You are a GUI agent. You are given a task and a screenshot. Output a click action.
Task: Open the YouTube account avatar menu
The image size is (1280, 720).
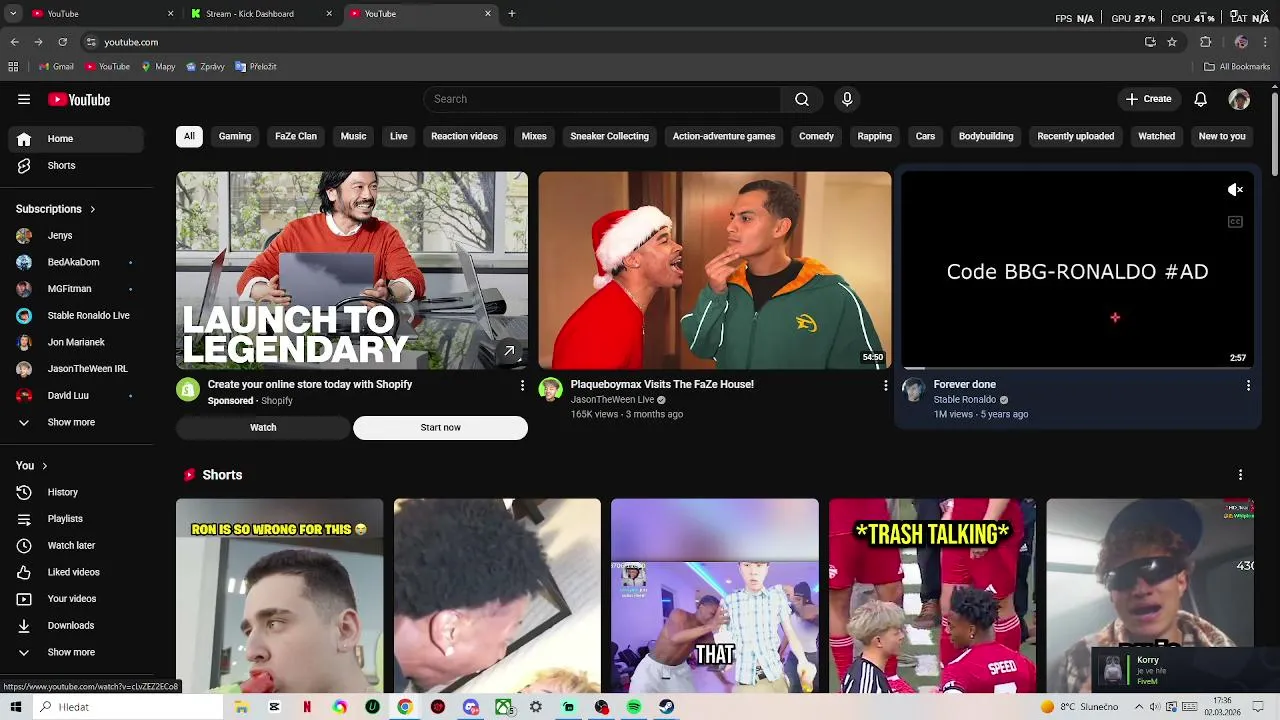(1239, 99)
